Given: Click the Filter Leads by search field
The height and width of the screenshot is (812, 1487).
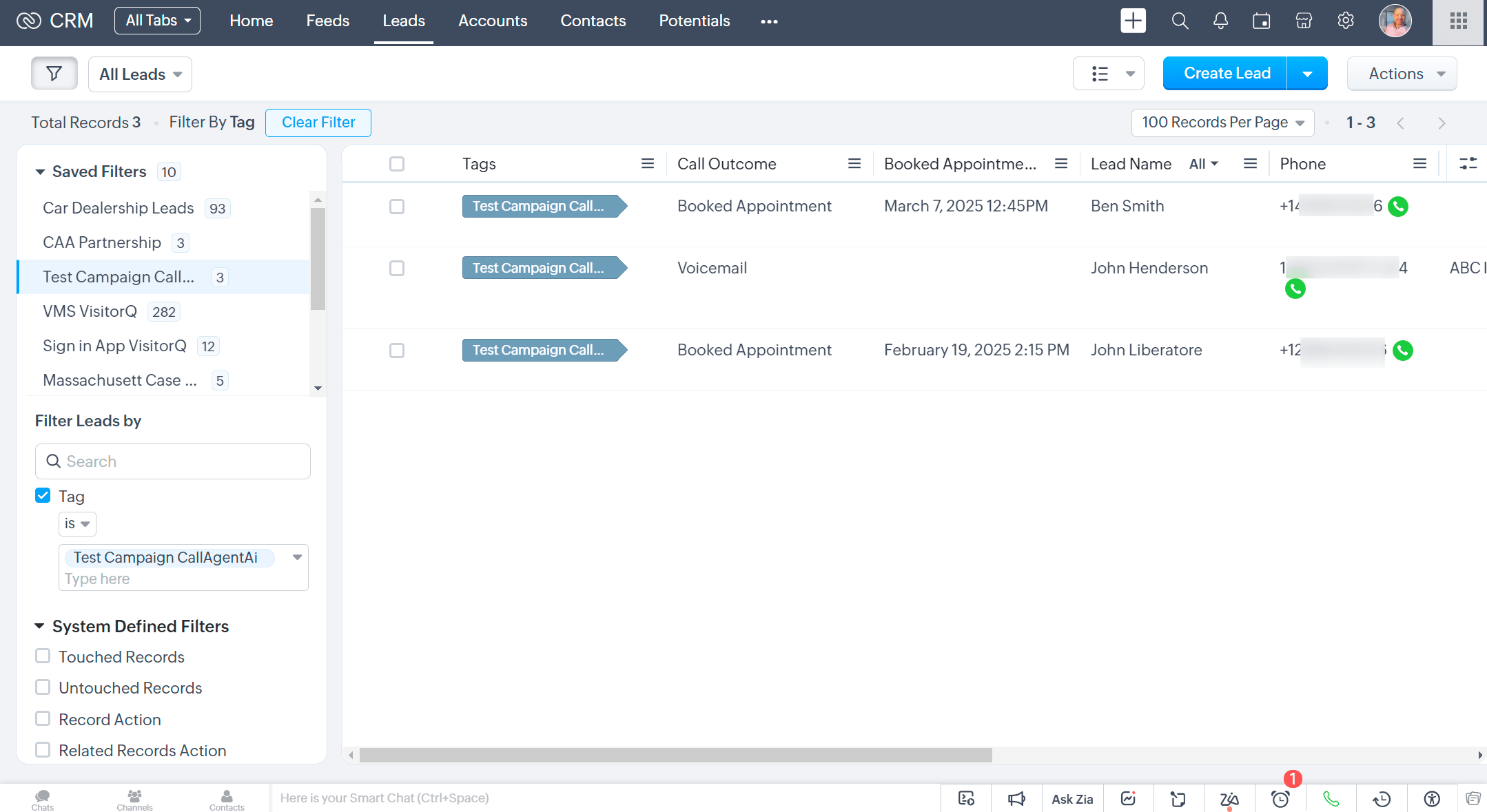Looking at the screenshot, I should pyautogui.click(x=173, y=461).
